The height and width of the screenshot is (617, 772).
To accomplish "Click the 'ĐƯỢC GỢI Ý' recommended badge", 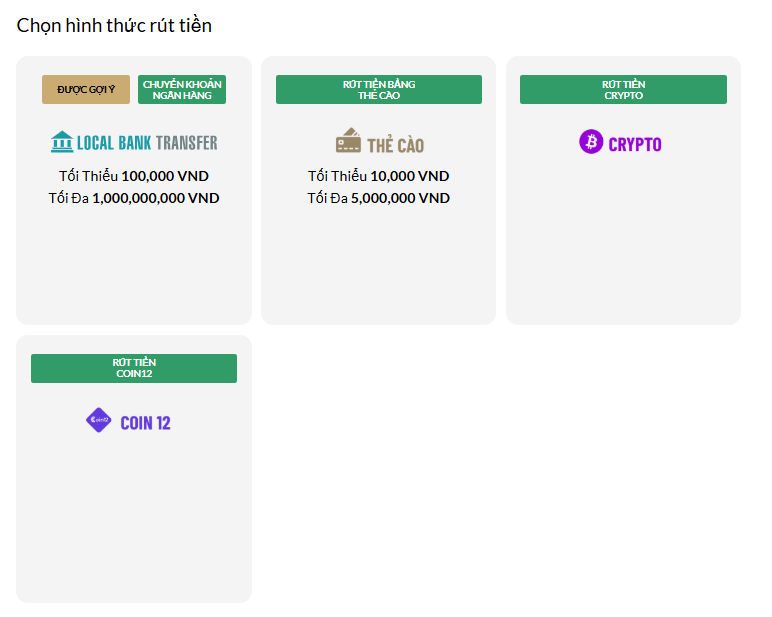I will [86, 89].
